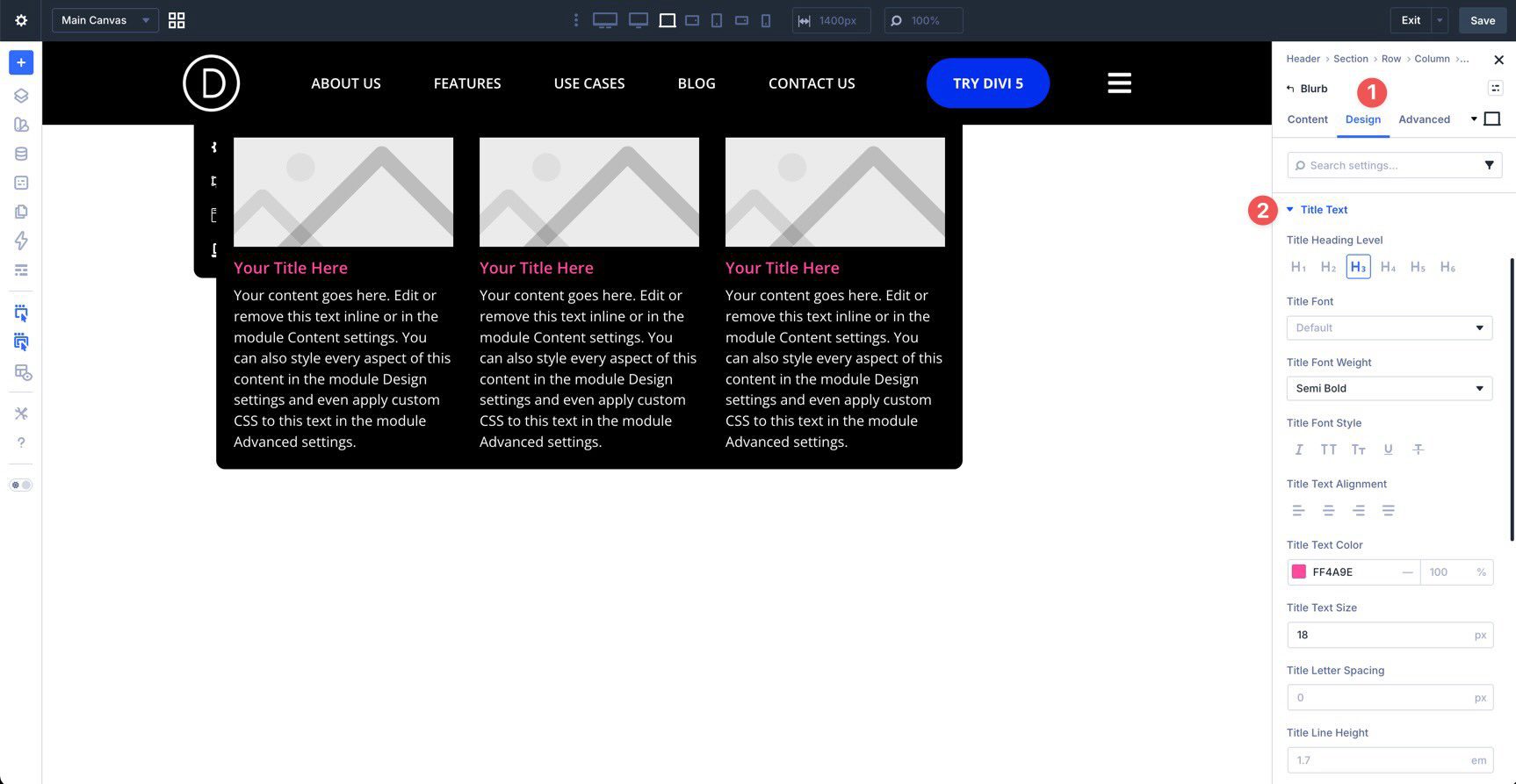Apply strikethrough title font style
1516x784 pixels.
[x=1418, y=450]
